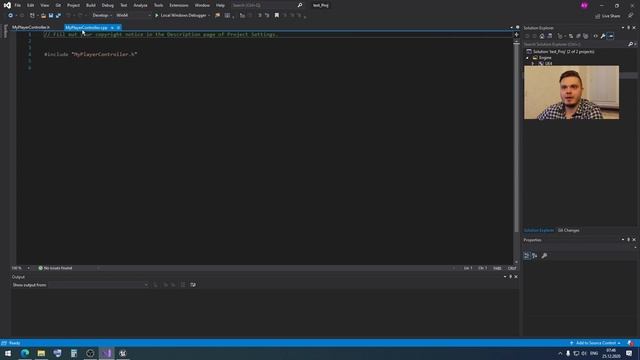Open the debugger target dropdown arrow
The height and width of the screenshot is (360, 640).
click(209, 16)
